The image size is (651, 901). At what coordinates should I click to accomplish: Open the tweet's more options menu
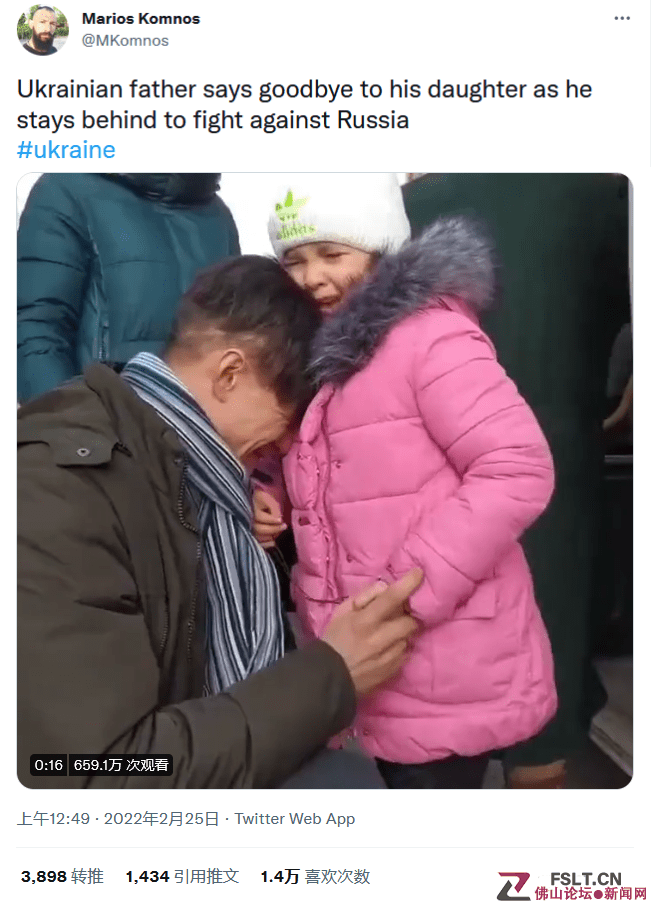[x=622, y=18]
